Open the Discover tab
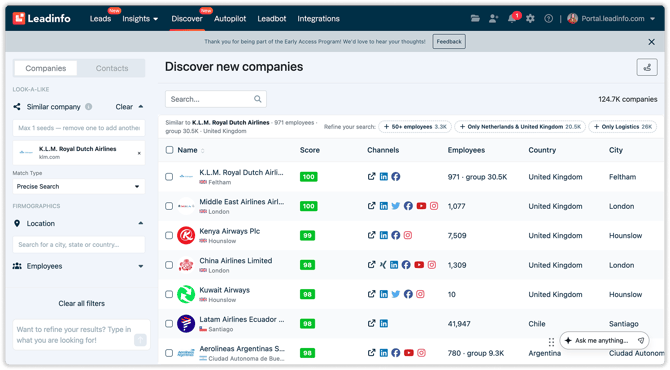The height and width of the screenshot is (370, 670). click(187, 19)
